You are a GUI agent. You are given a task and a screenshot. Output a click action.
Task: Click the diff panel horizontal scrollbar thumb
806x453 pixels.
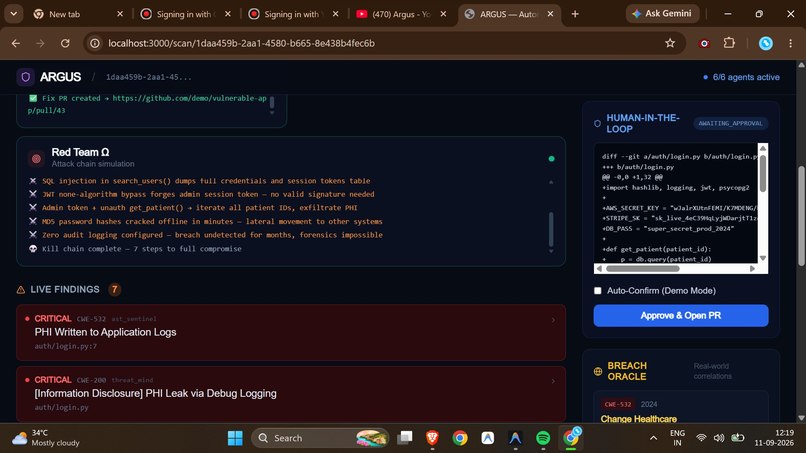(x=643, y=268)
